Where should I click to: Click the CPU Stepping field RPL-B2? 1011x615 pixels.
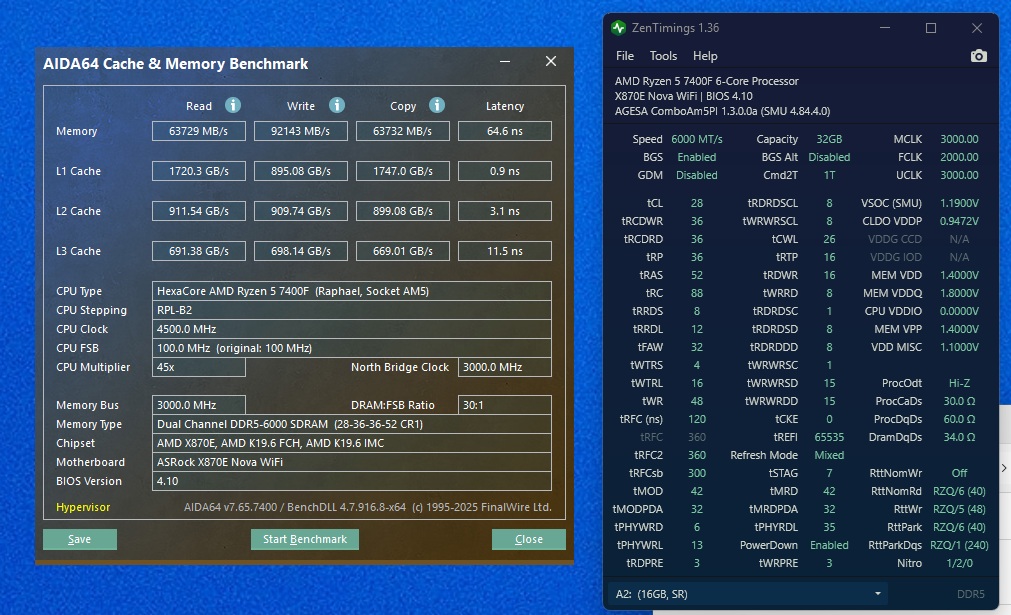pos(351,310)
